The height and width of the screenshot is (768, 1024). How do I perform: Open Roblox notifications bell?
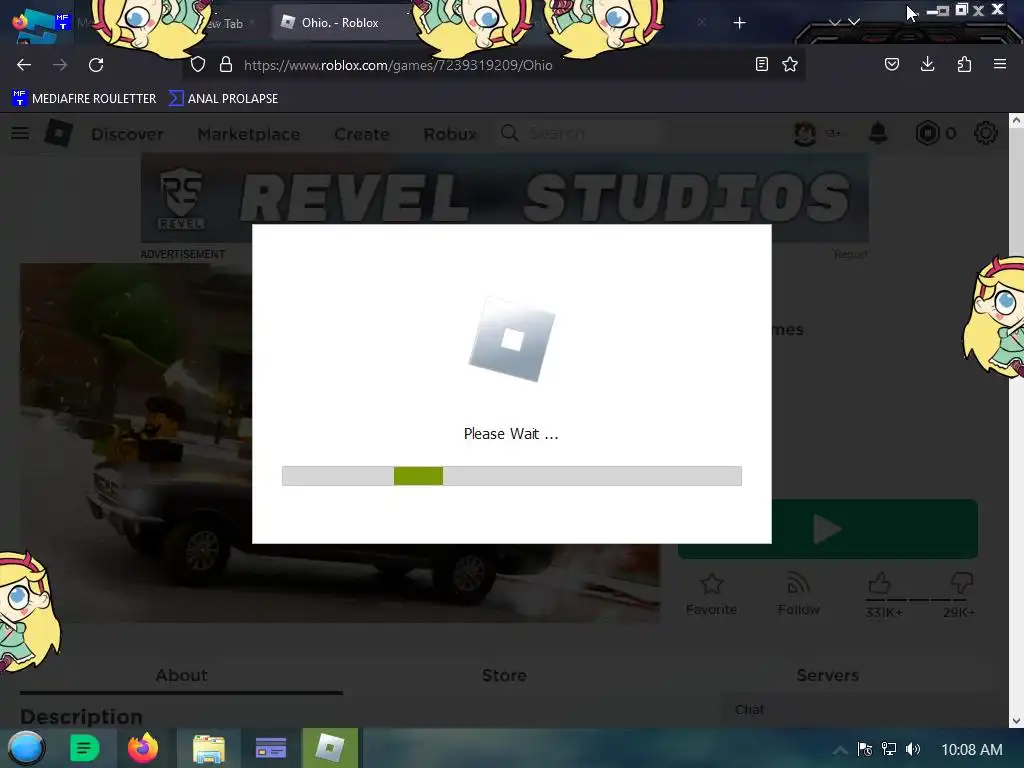[x=878, y=133]
